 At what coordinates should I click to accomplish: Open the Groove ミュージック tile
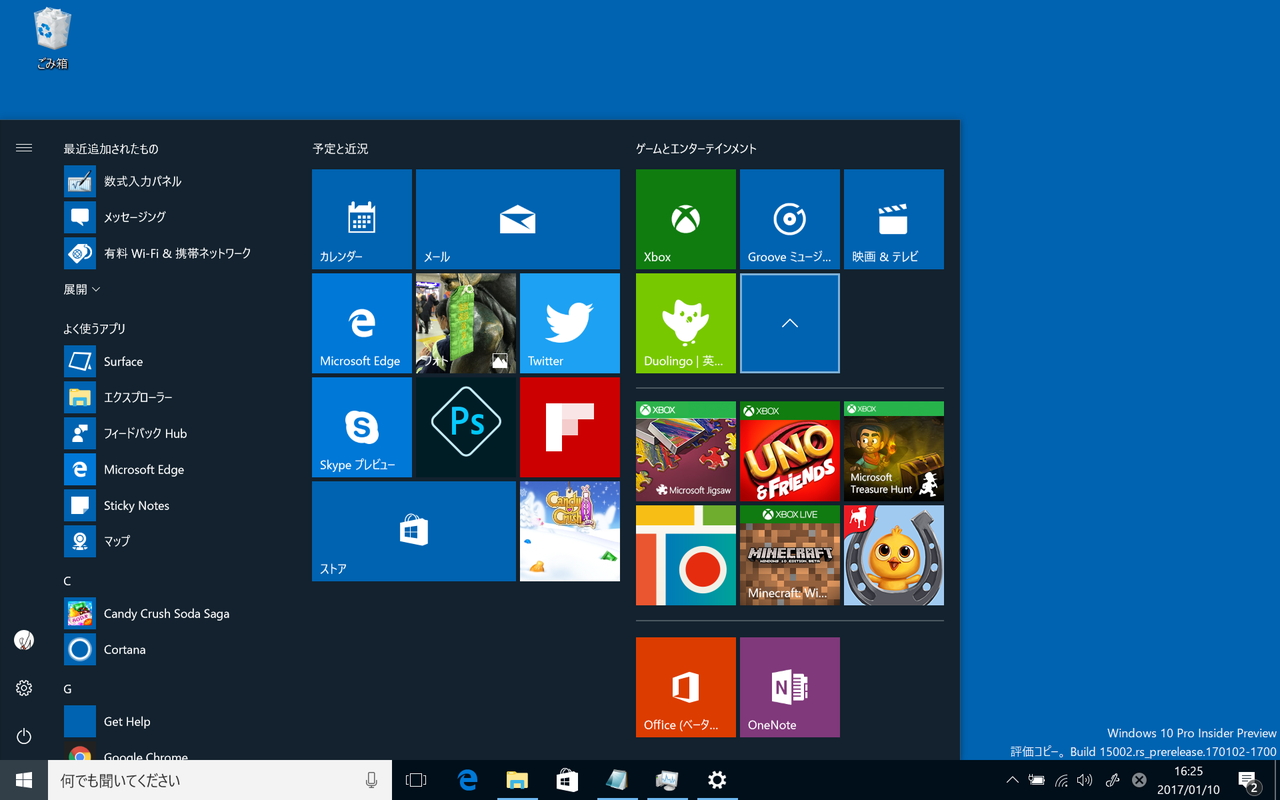(790, 219)
